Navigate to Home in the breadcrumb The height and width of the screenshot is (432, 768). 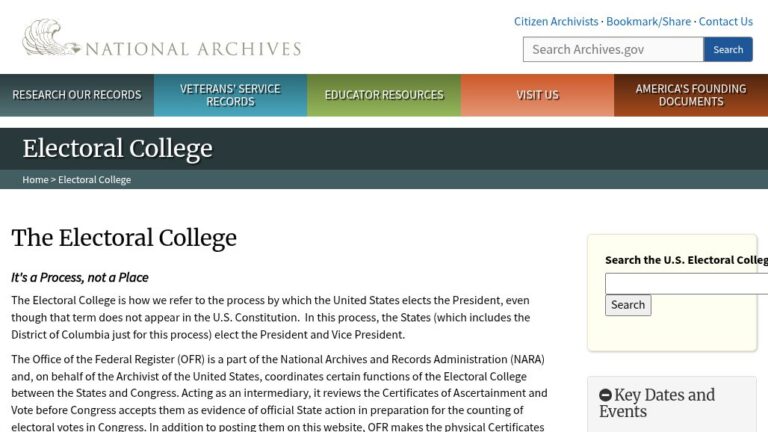[35, 180]
